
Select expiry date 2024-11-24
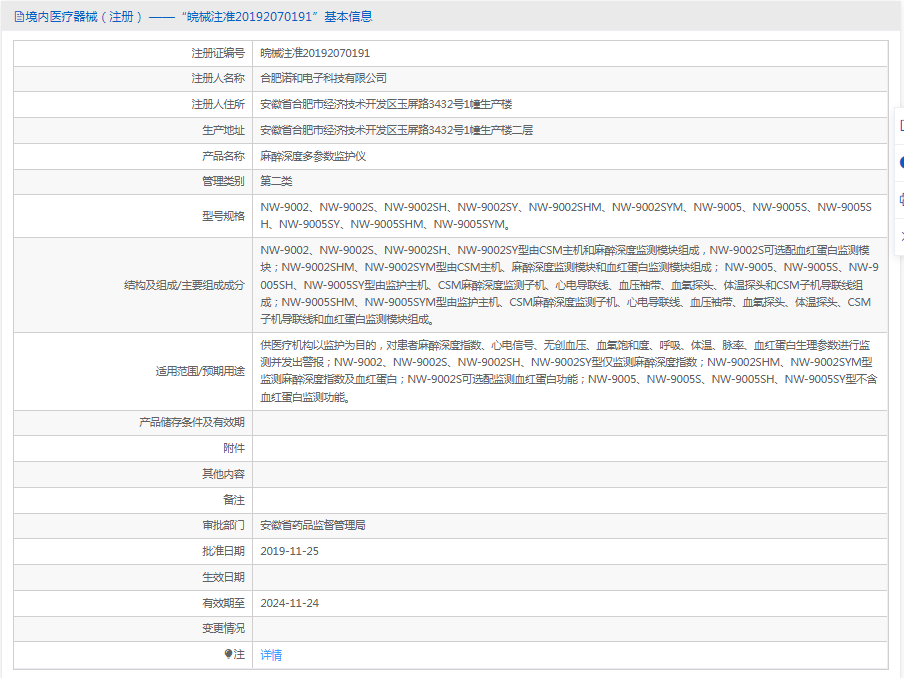(x=289, y=603)
